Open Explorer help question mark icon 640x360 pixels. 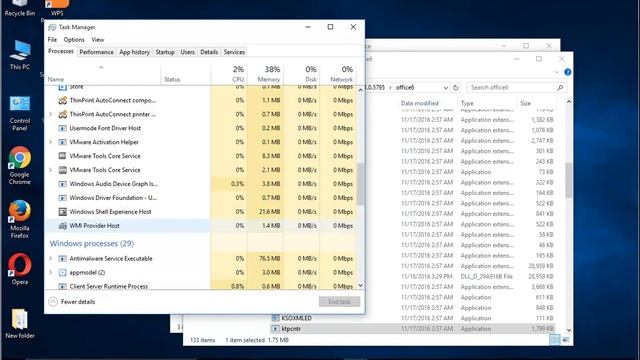tap(567, 72)
